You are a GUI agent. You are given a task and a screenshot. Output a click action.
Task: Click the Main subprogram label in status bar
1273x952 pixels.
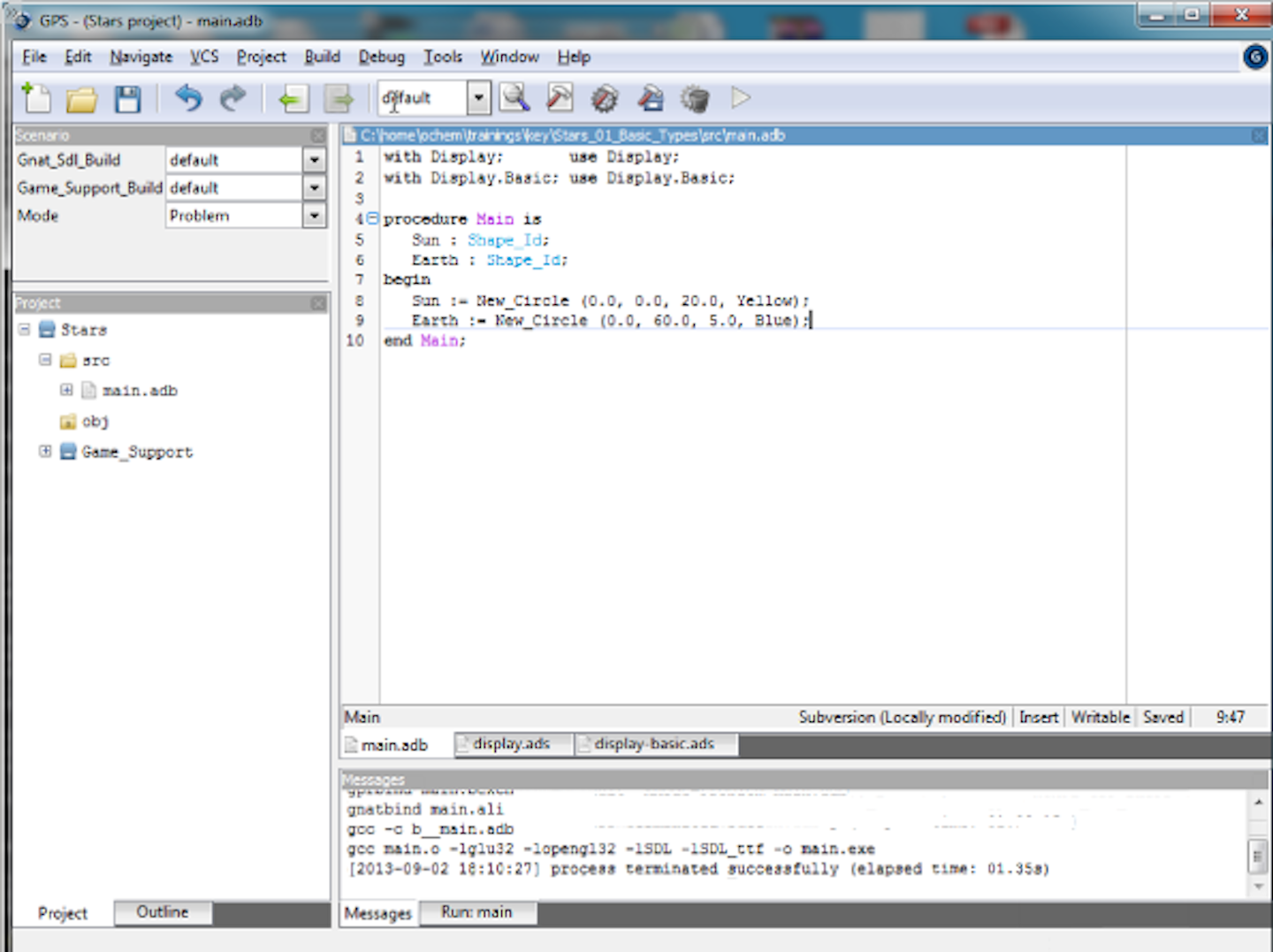point(362,717)
